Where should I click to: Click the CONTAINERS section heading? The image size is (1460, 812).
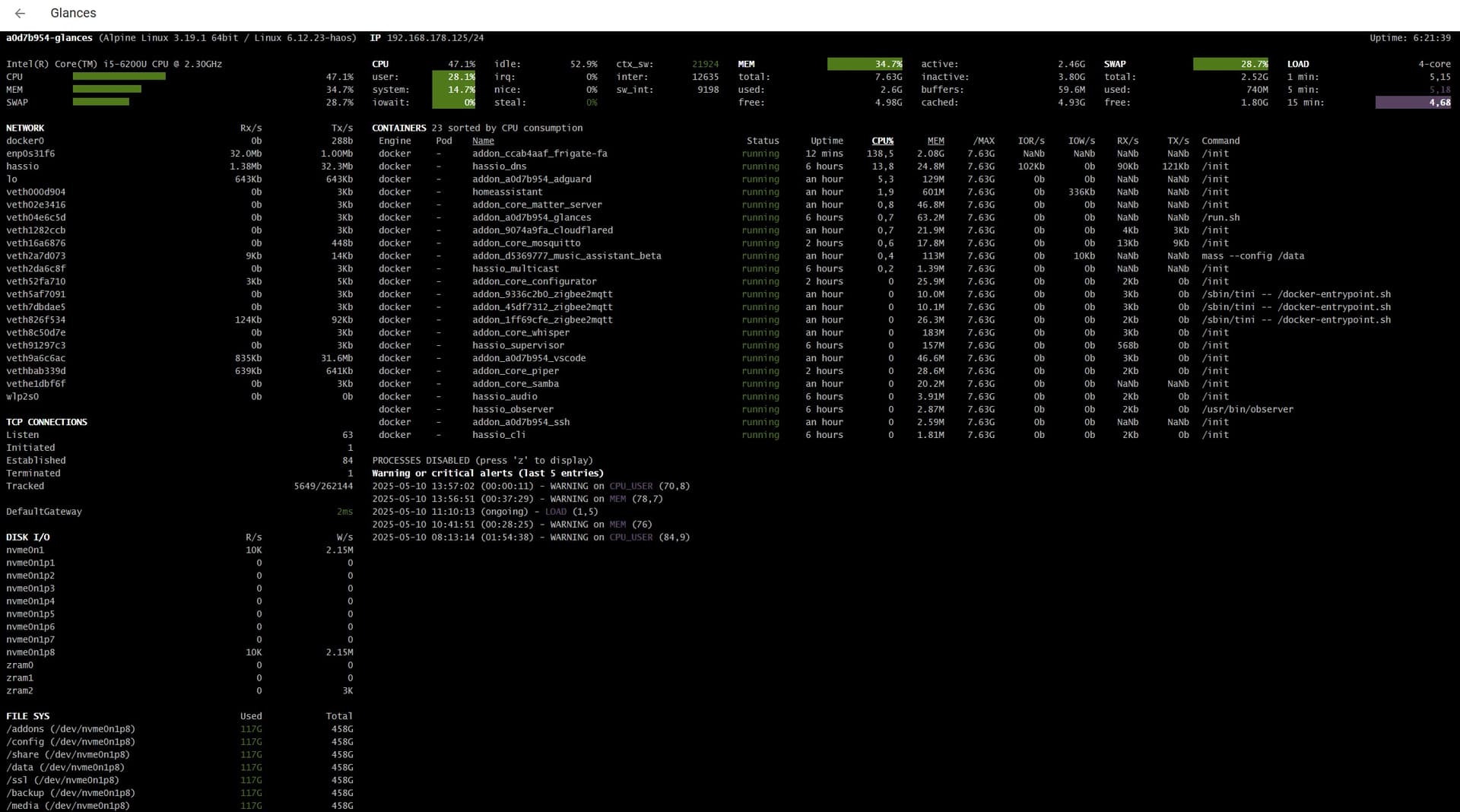[x=398, y=128]
